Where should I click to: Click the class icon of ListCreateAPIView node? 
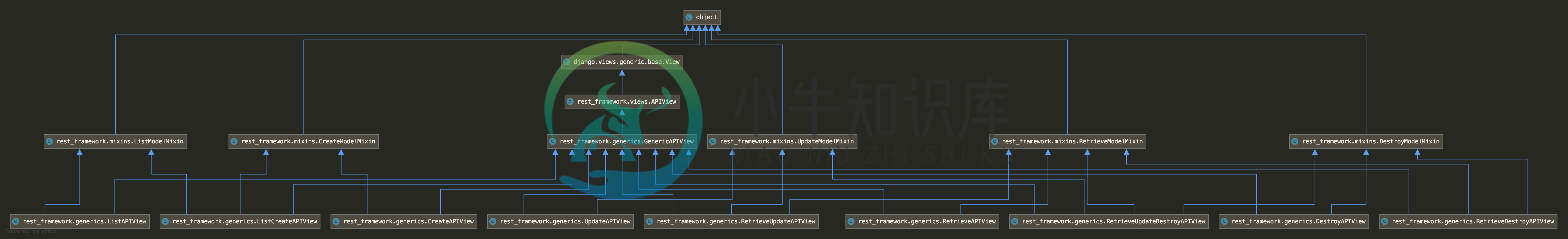click(x=166, y=222)
